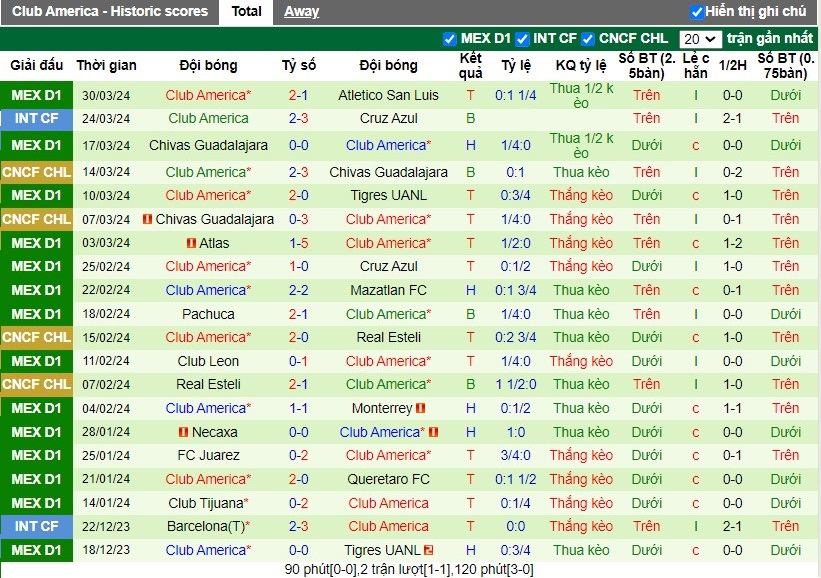Click the Thời gian column header

tap(106, 65)
